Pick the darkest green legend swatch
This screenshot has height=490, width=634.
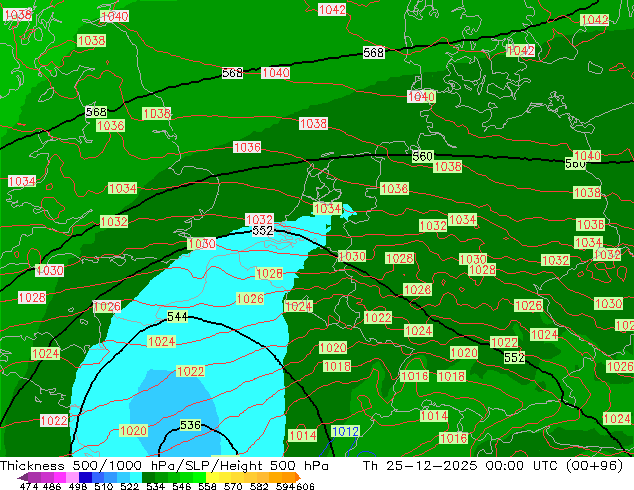pos(149,477)
